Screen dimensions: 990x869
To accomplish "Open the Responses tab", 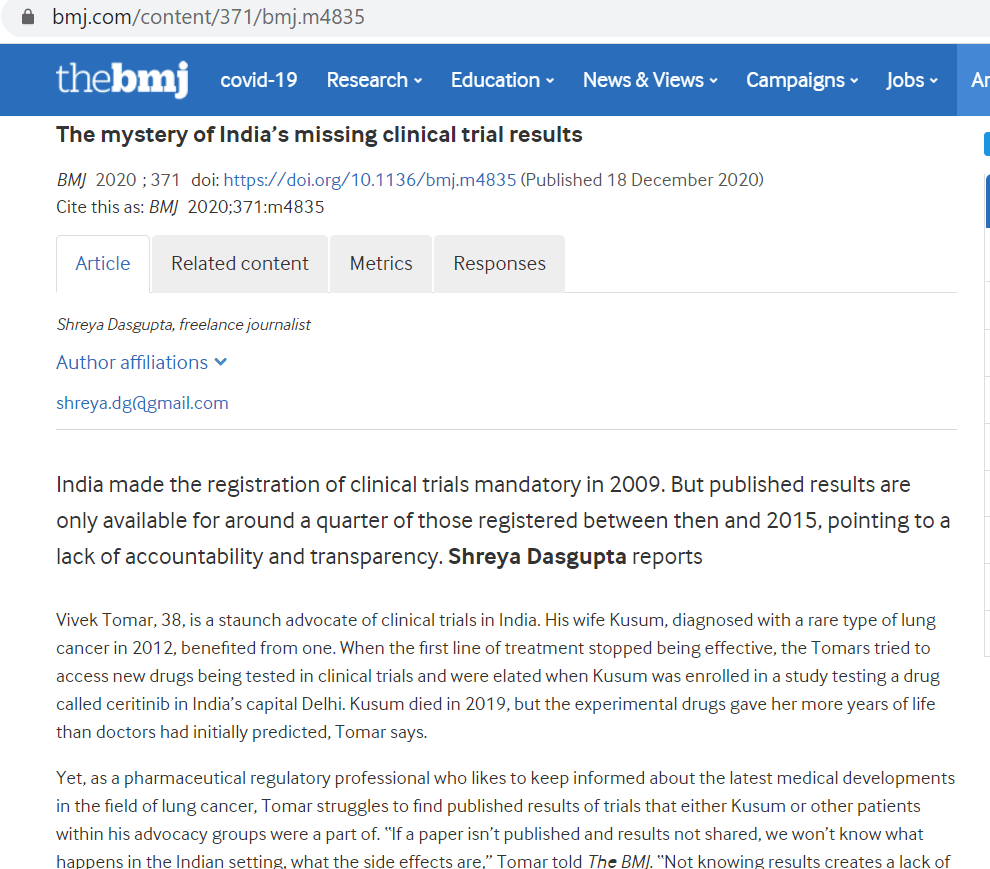I will click(x=499, y=264).
